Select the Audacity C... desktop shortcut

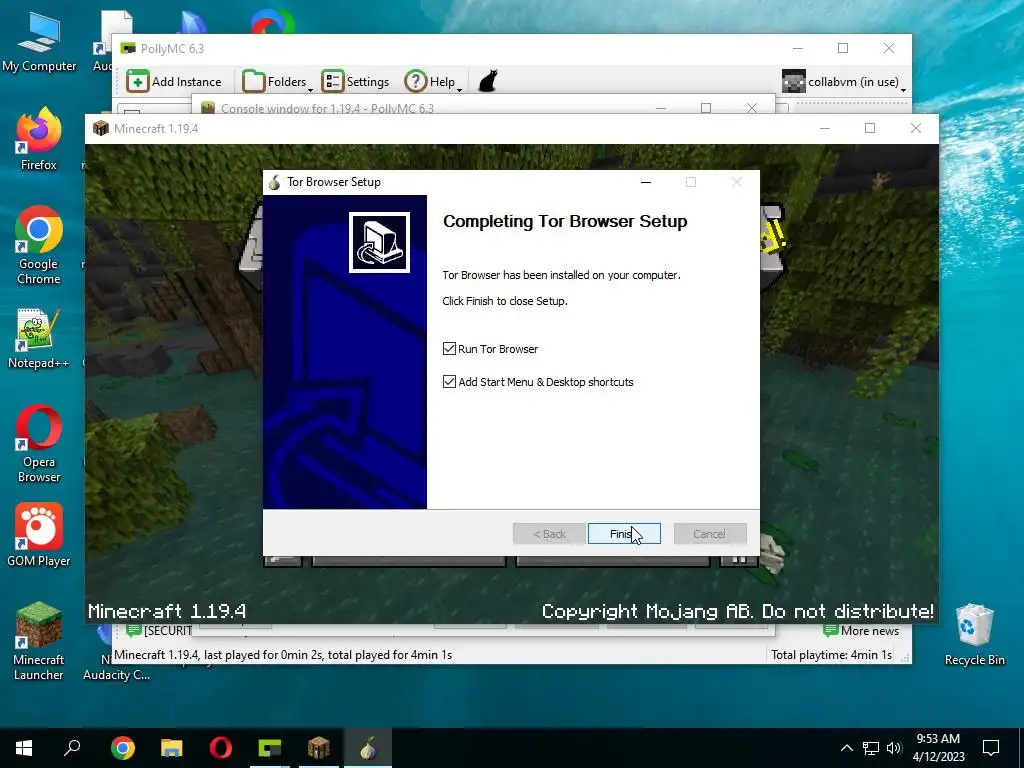tap(116, 675)
